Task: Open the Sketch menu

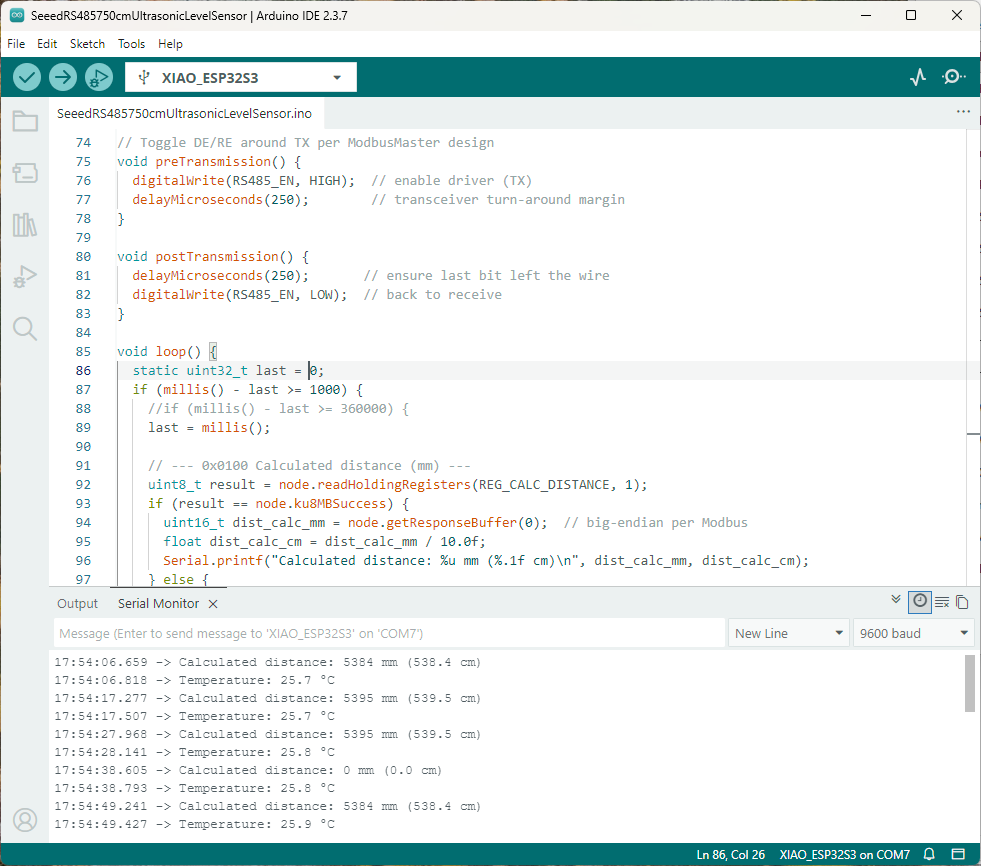Action: tap(87, 44)
